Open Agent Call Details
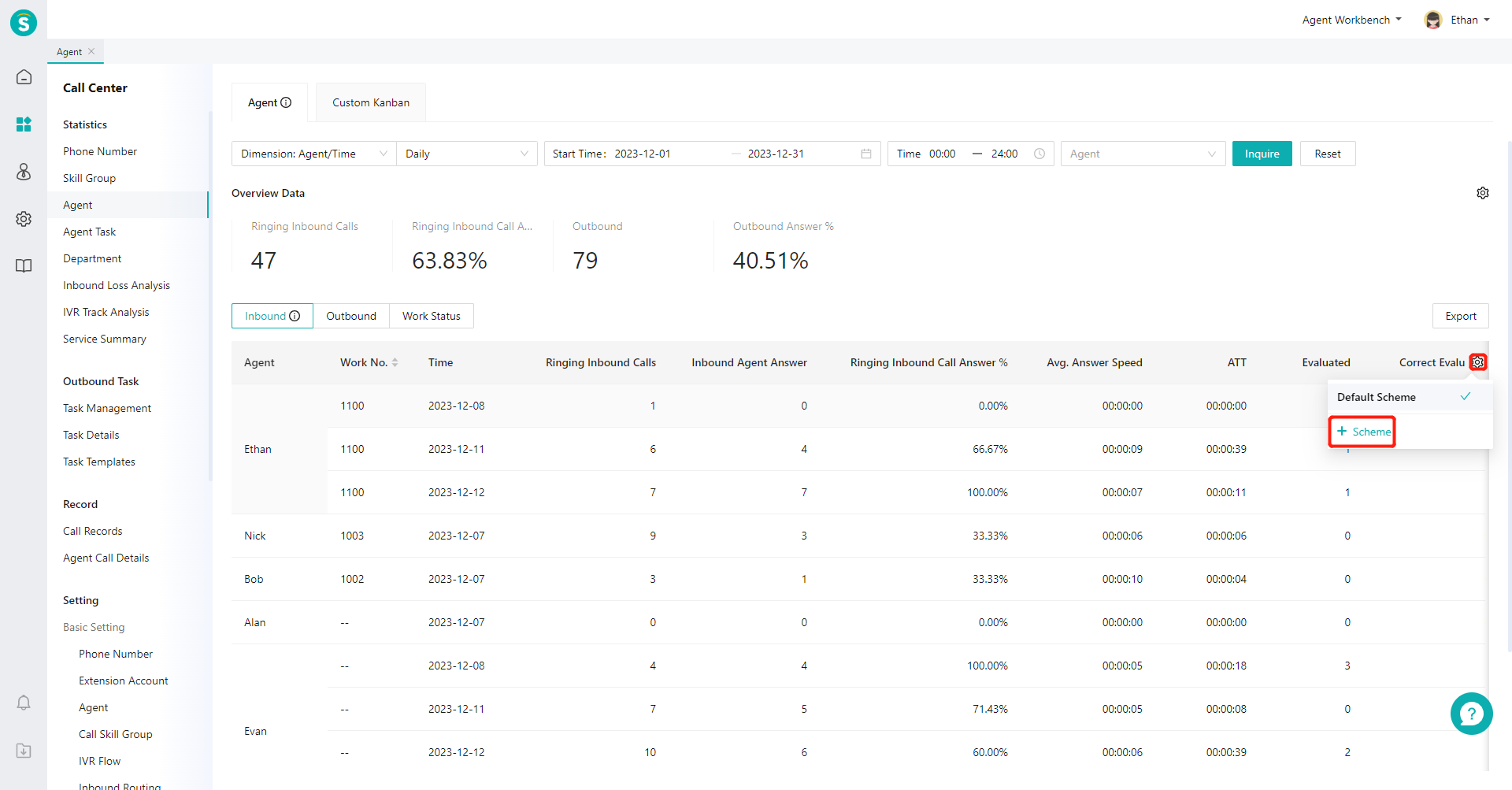1512x790 pixels. [106, 558]
